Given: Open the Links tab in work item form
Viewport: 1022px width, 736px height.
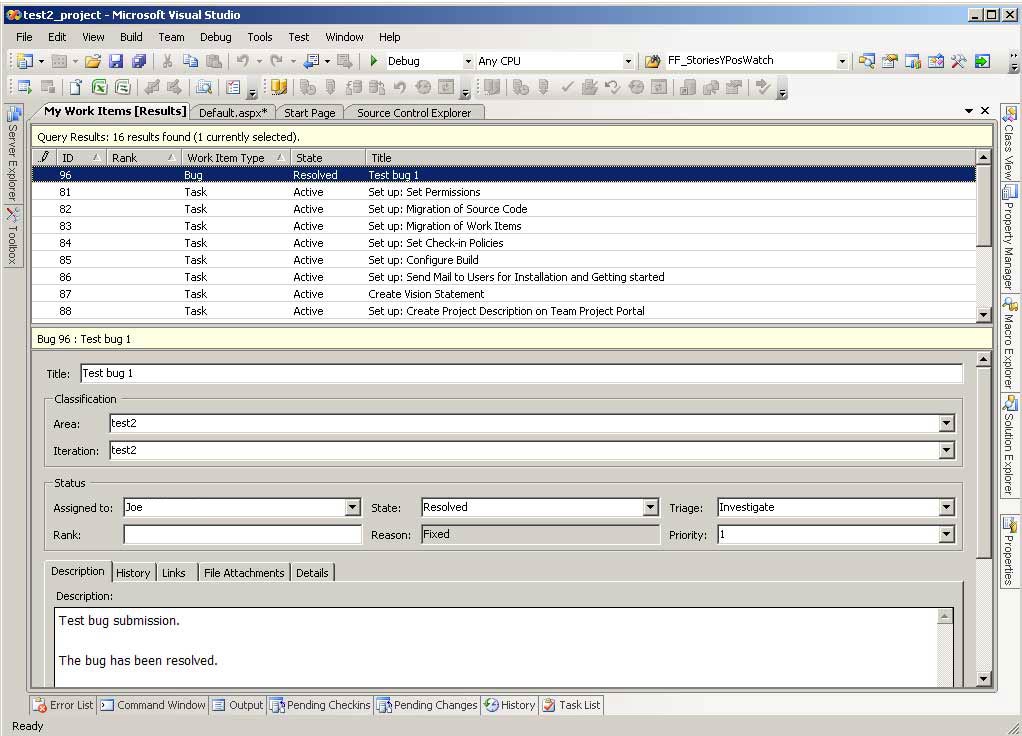Looking at the screenshot, I should pos(174,573).
